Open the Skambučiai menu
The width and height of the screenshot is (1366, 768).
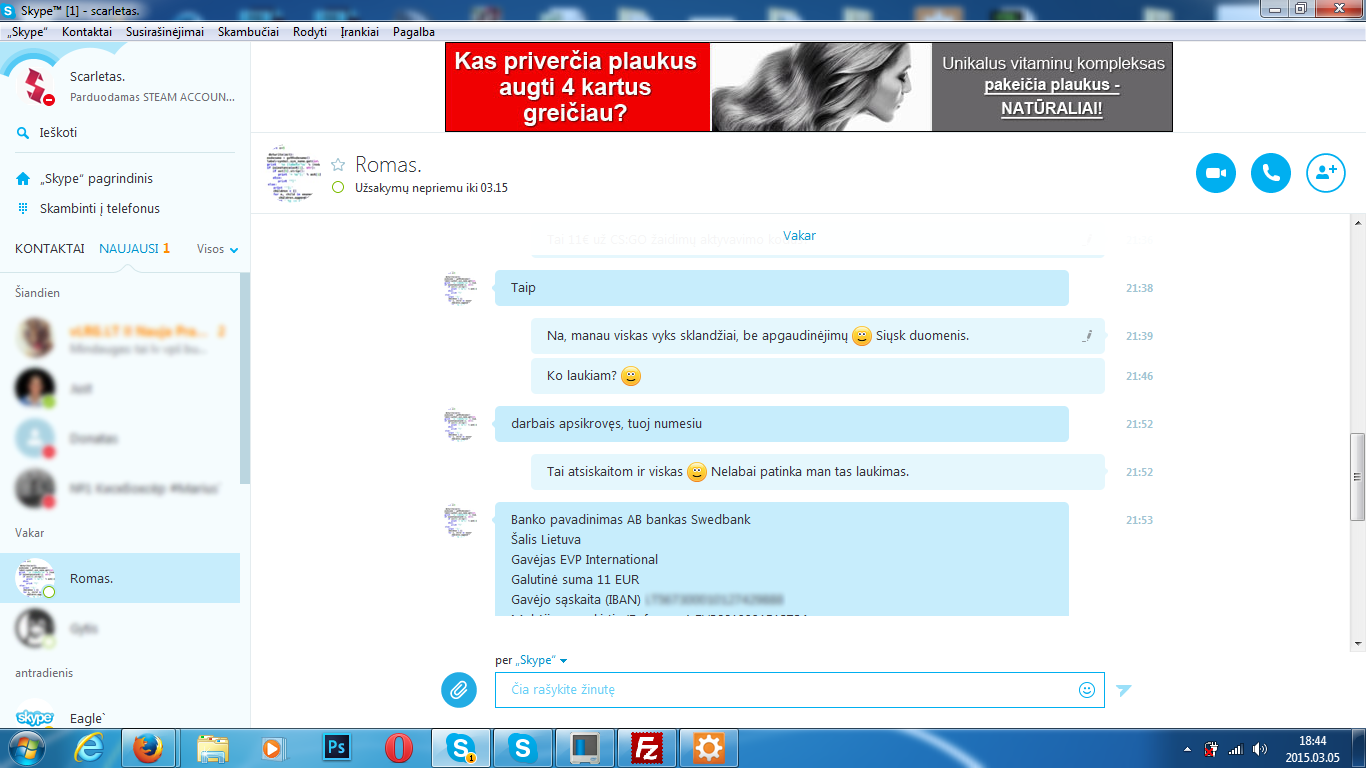click(x=248, y=32)
